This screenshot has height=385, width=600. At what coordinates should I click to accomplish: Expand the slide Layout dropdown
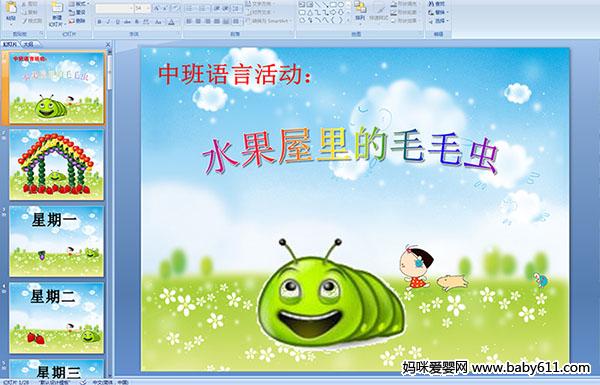coord(79,3)
